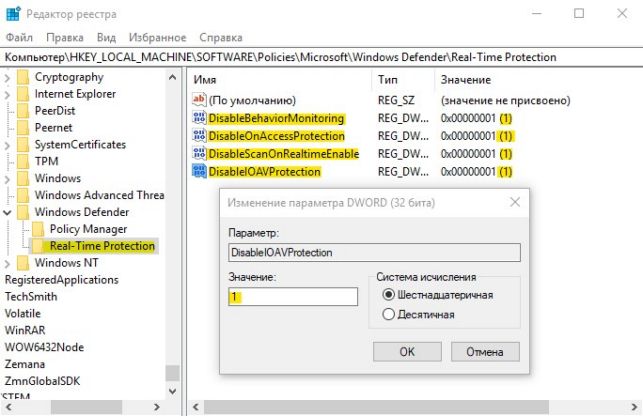The image size is (643, 416).
Task: Click the Real-Time Protection folder icon
Action: pyautogui.click(x=38, y=246)
